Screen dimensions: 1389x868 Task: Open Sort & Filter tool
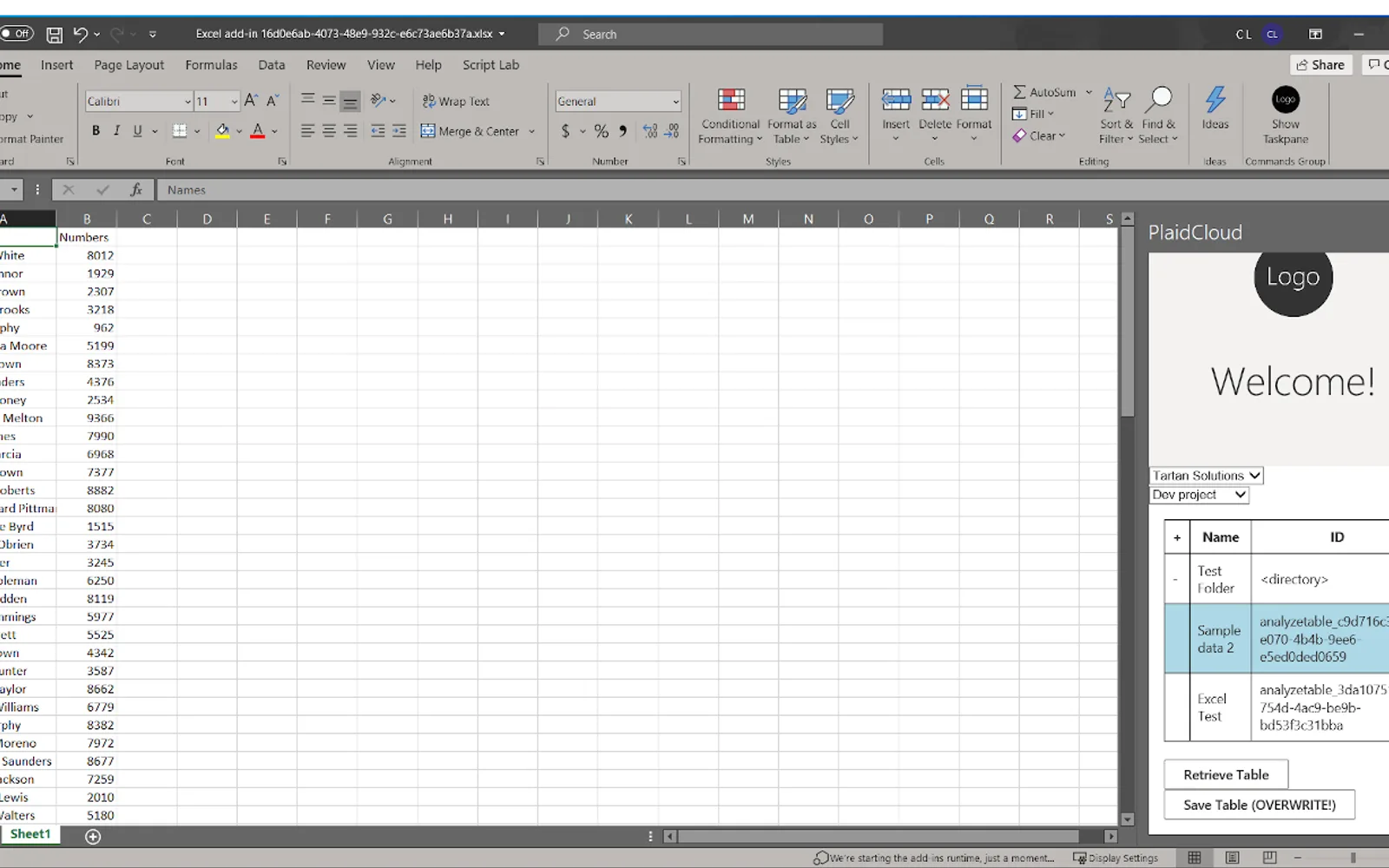coord(1116,115)
